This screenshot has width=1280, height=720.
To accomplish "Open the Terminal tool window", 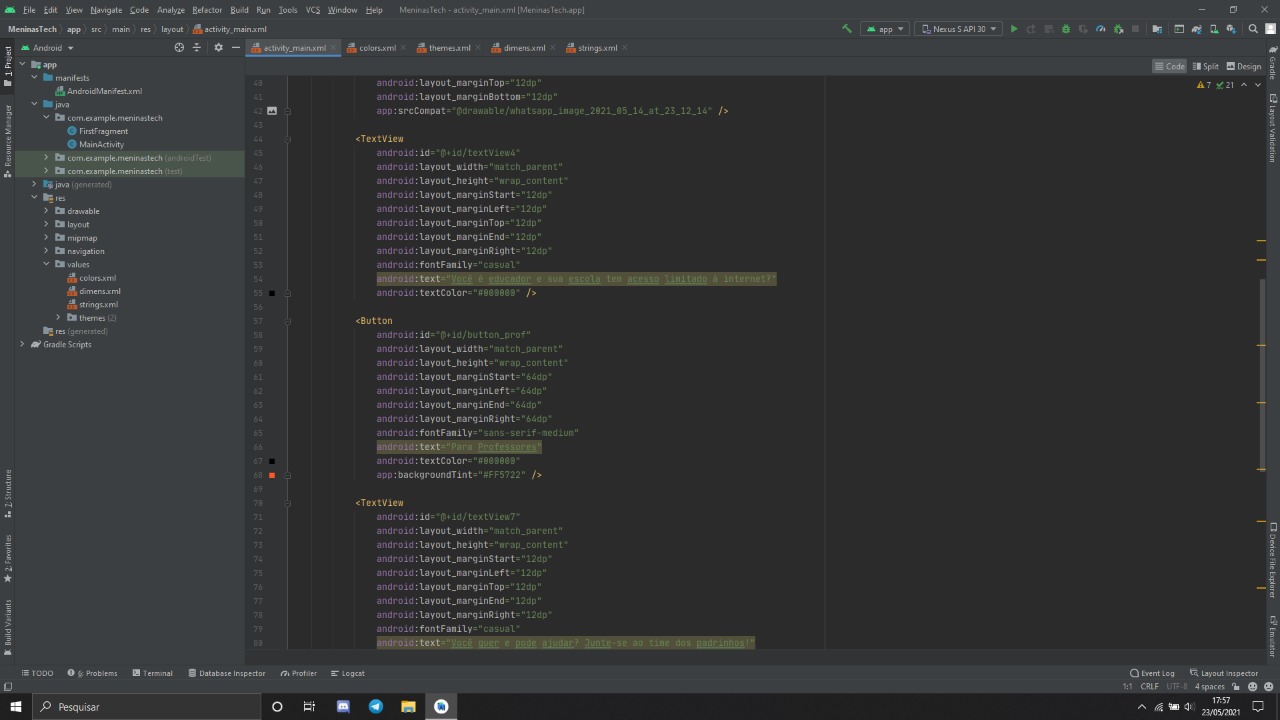I will [x=152, y=673].
